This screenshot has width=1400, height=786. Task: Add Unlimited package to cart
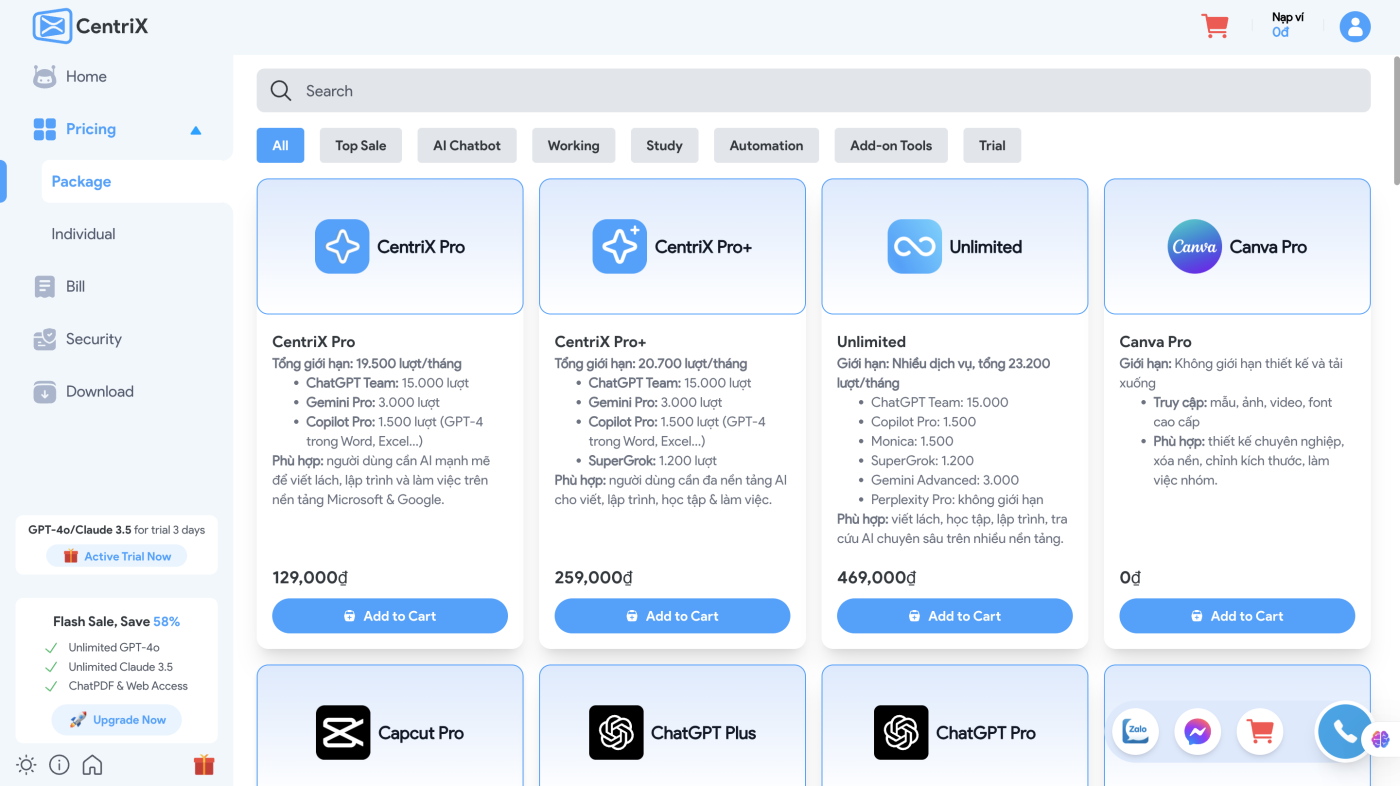(954, 616)
